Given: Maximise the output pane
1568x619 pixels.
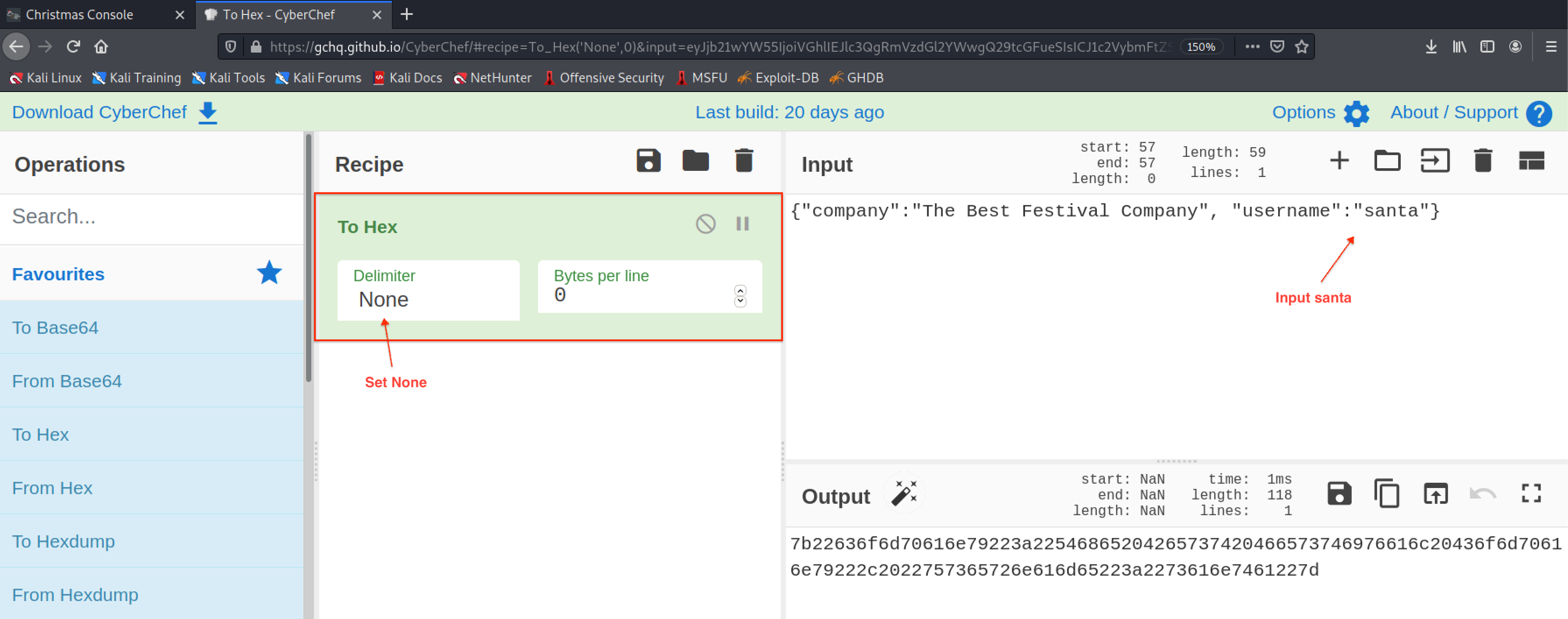Looking at the screenshot, I should click(x=1531, y=494).
